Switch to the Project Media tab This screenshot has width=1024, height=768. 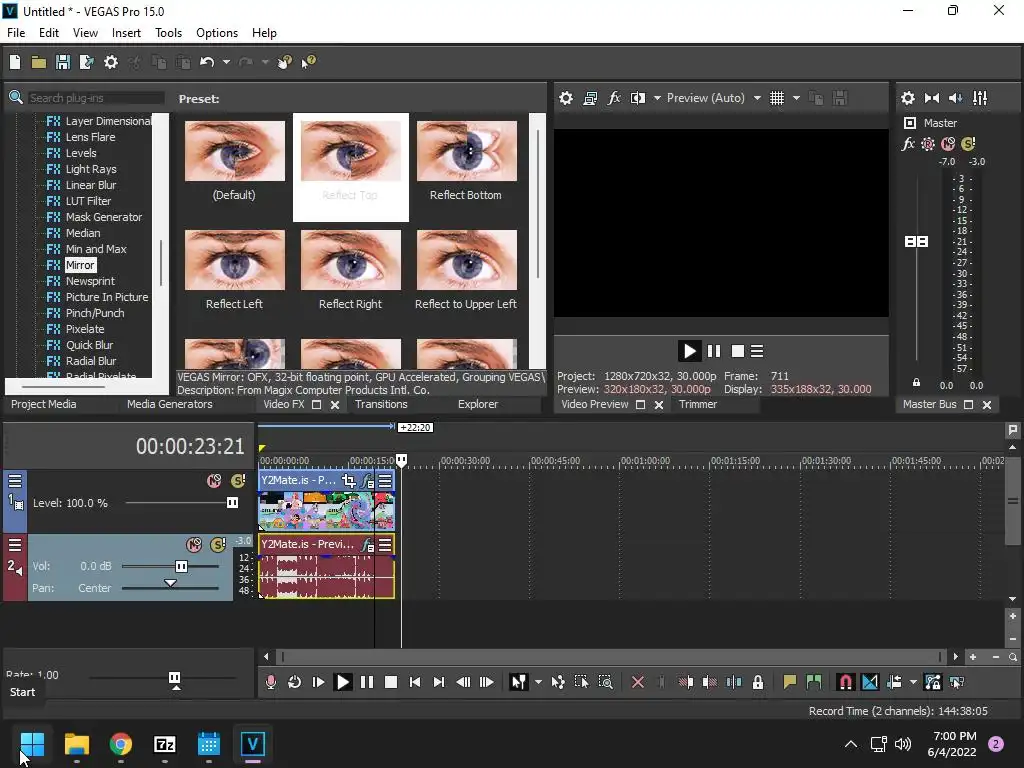(43, 404)
